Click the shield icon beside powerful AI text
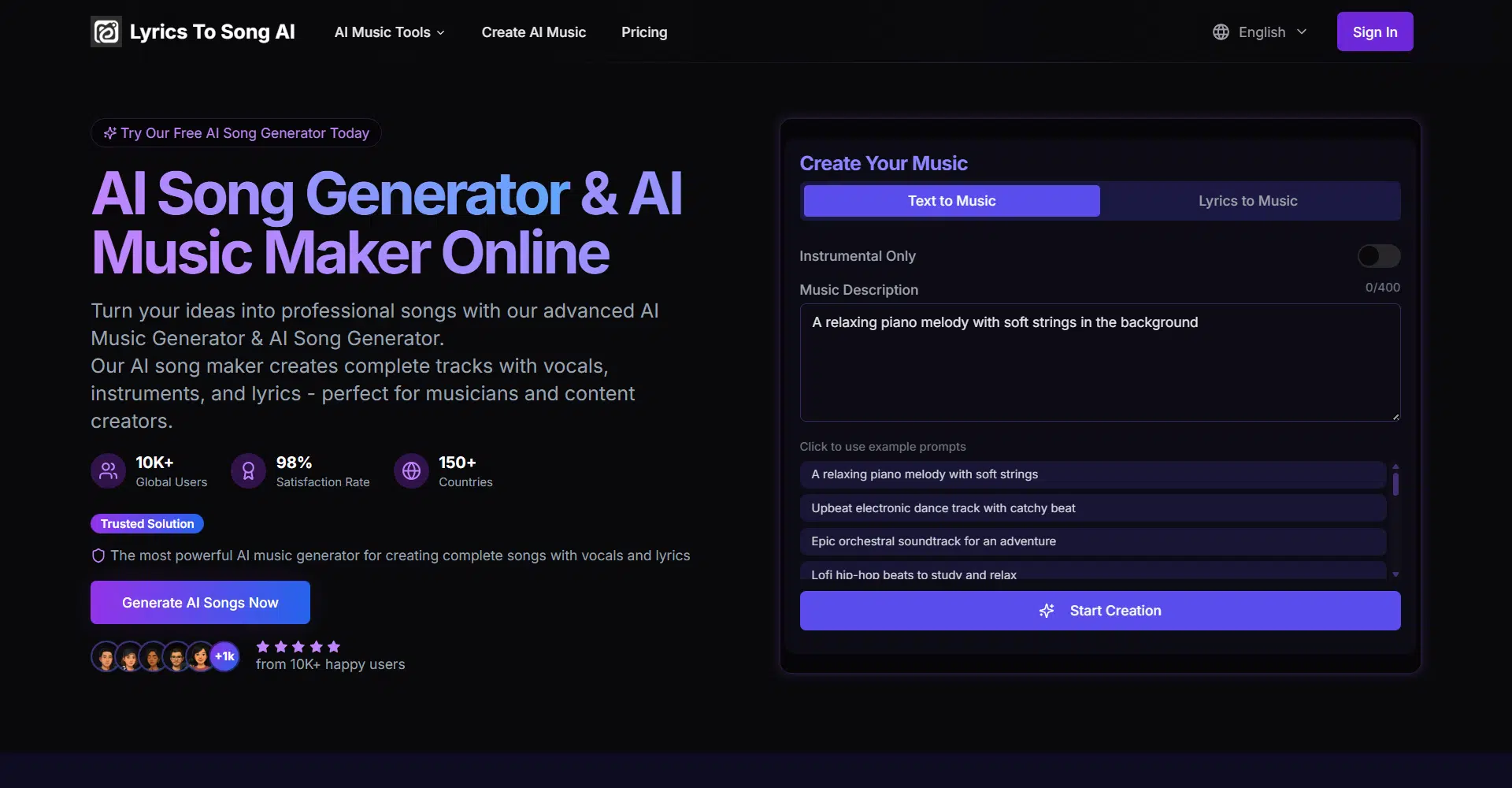 (x=98, y=556)
